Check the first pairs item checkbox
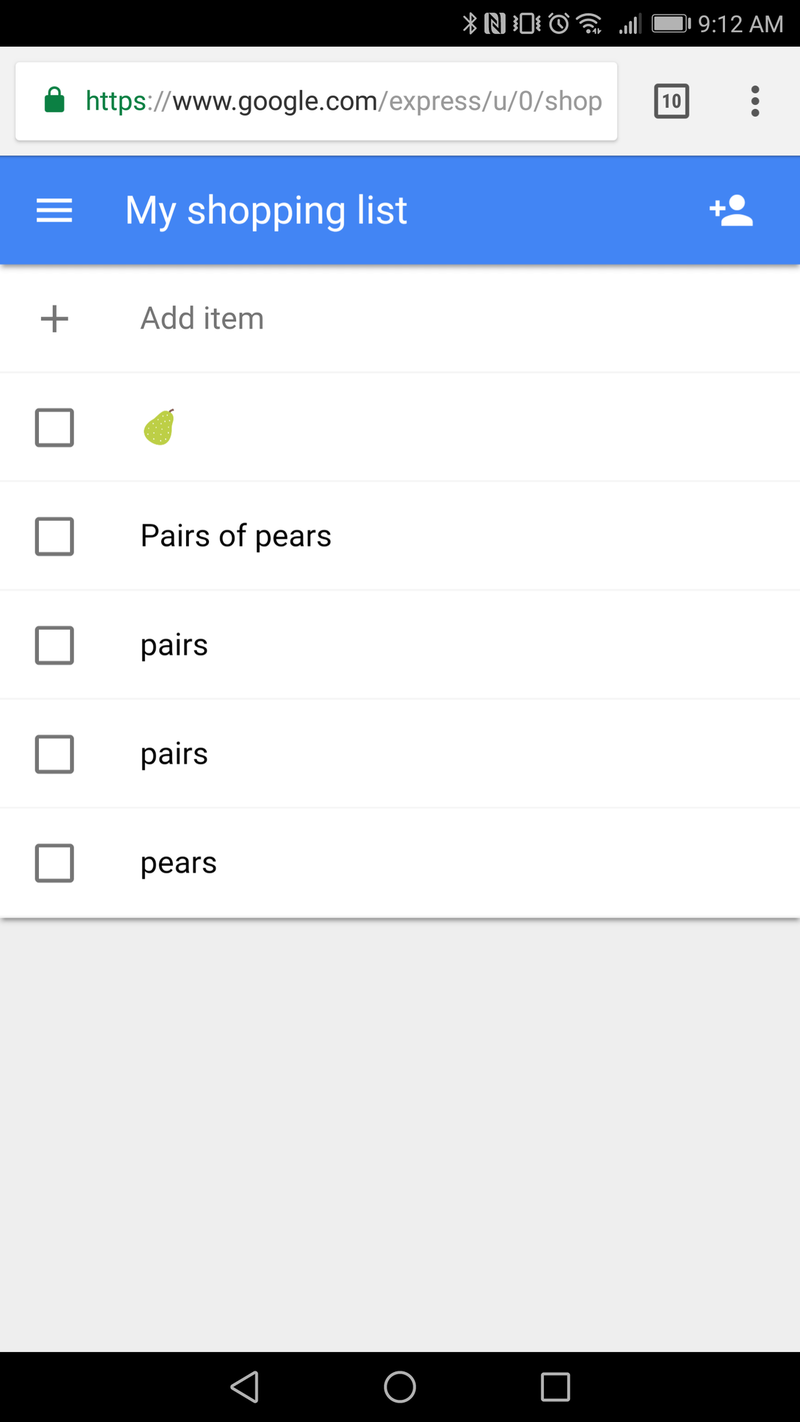800x1422 pixels. click(54, 646)
